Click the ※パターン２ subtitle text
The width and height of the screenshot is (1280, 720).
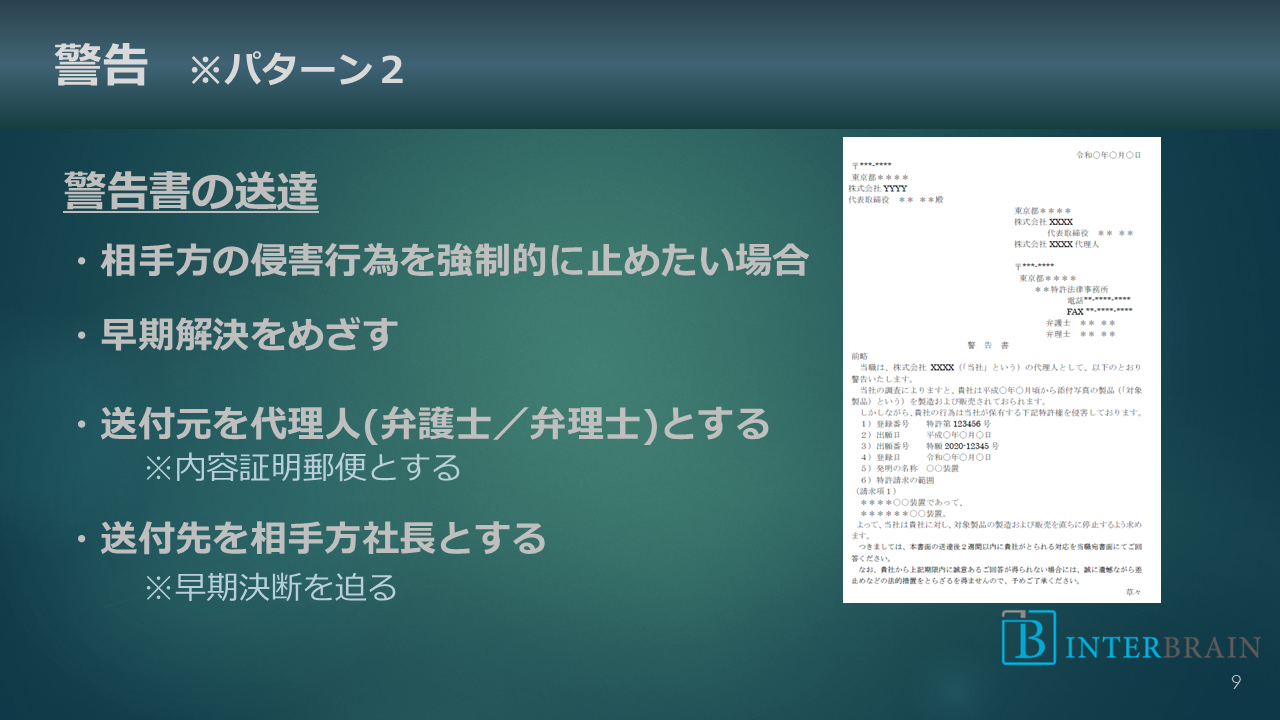coord(297,71)
